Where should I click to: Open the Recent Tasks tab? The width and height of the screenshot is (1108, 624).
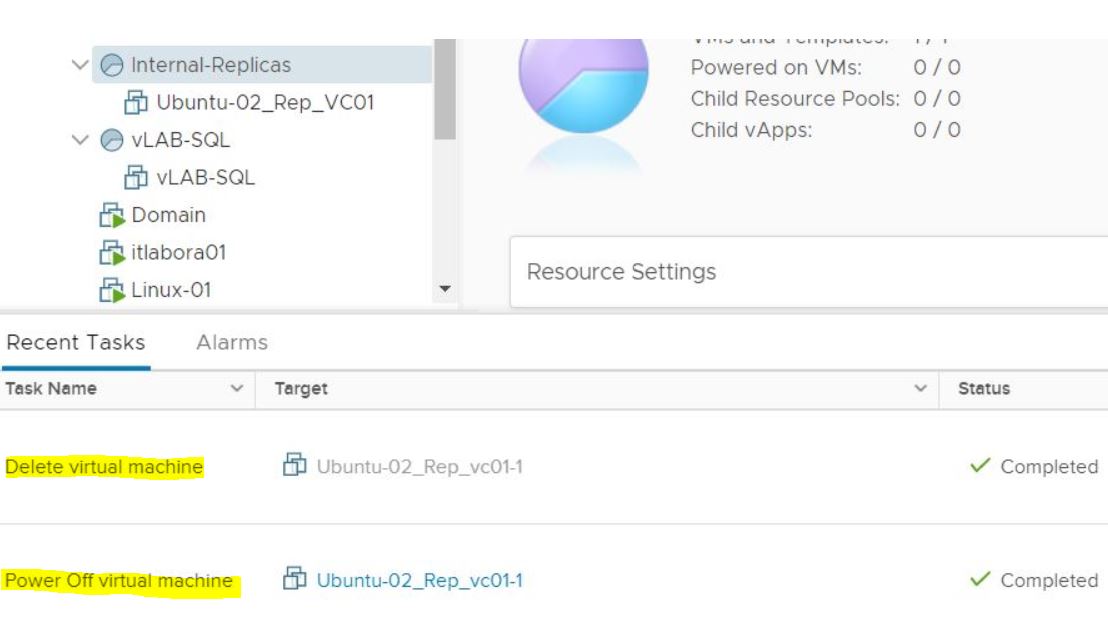[76, 342]
